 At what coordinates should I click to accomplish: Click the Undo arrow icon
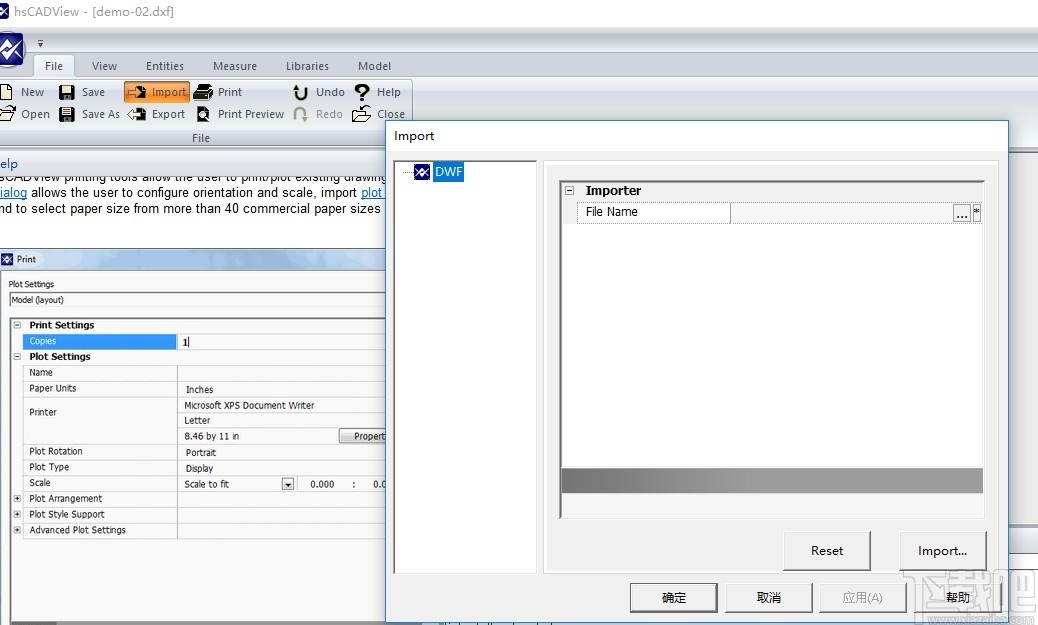tap(301, 92)
